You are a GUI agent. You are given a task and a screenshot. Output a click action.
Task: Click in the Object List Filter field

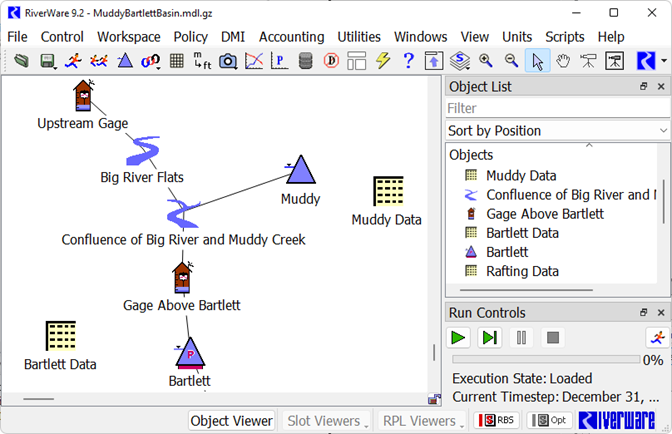click(x=557, y=108)
